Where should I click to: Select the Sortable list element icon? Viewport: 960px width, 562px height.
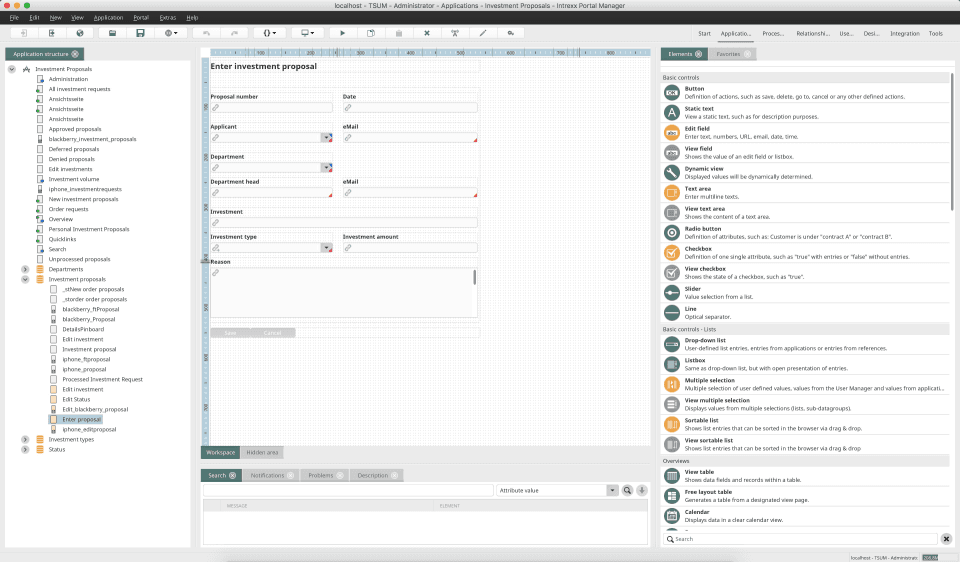click(672, 424)
